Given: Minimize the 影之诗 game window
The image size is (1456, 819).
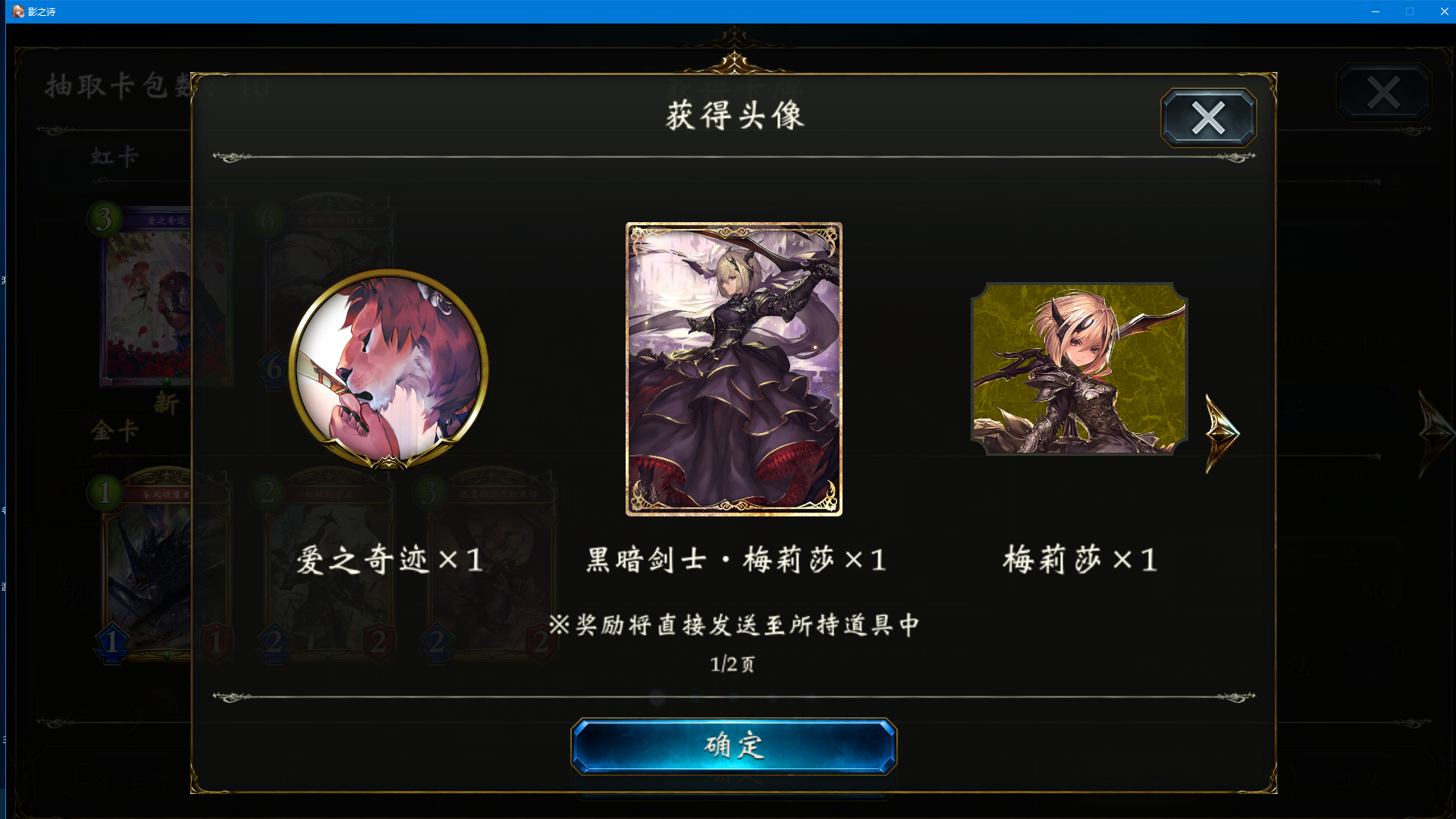Looking at the screenshot, I should tap(1375, 11).
